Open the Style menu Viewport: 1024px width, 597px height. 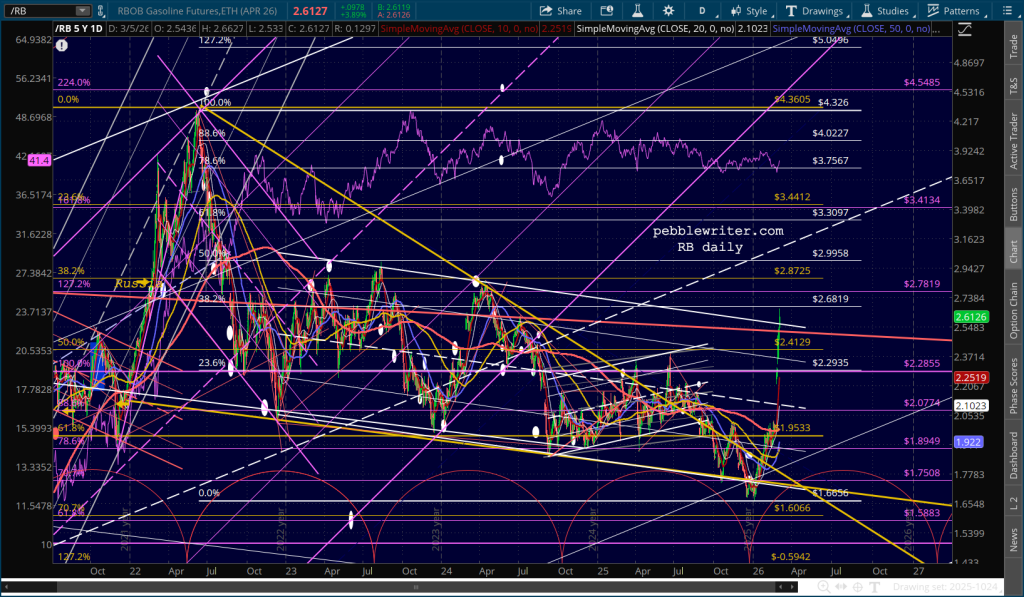(x=749, y=11)
